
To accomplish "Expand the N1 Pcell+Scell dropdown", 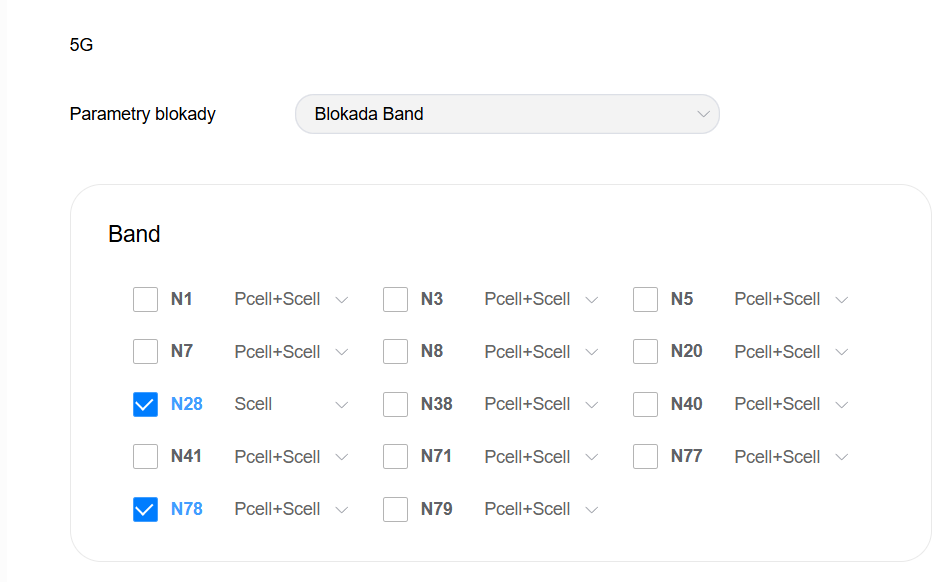I will (x=291, y=299).
